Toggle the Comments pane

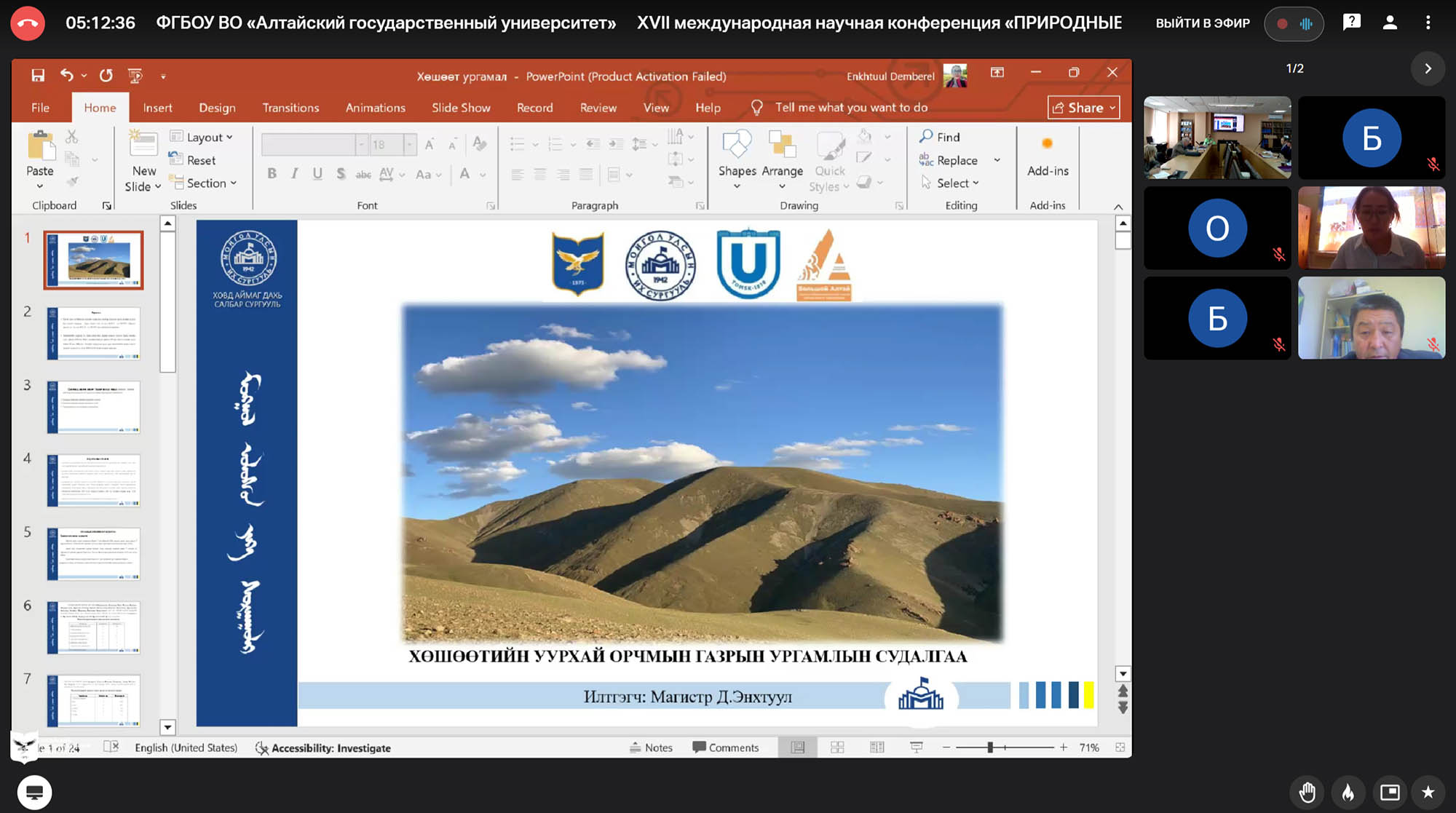[x=726, y=747]
